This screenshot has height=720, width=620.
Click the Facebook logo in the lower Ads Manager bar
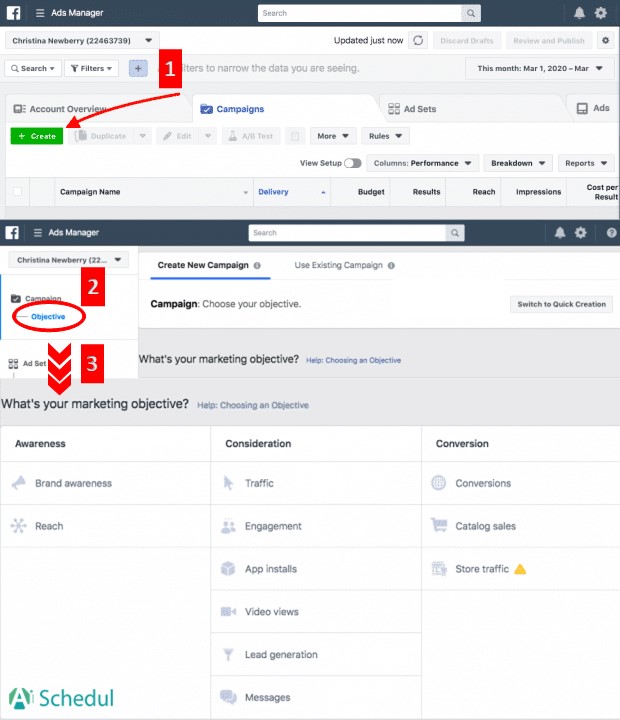click(x=12, y=232)
